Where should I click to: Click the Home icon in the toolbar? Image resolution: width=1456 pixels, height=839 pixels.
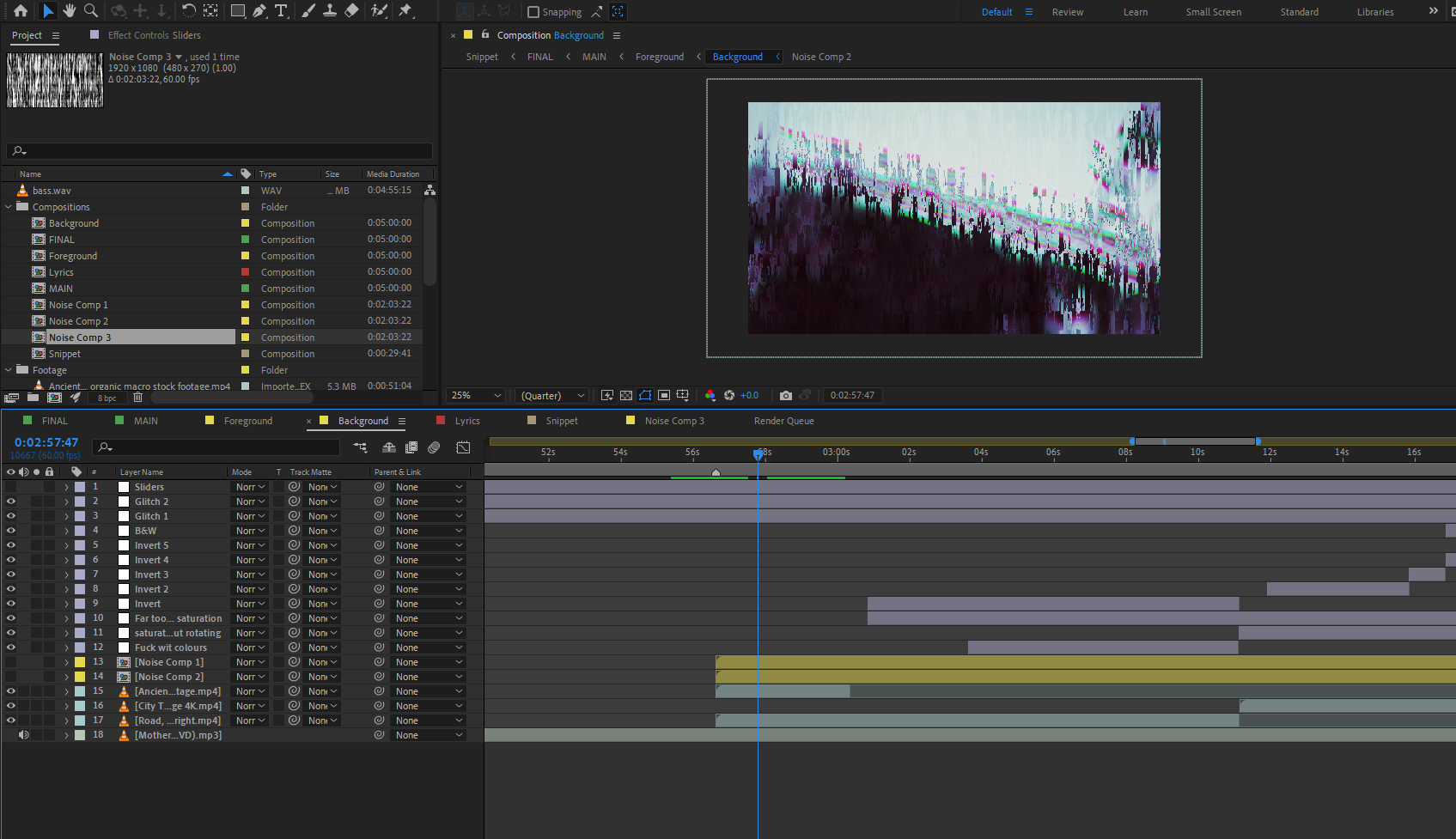pyautogui.click(x=21, y=11)
